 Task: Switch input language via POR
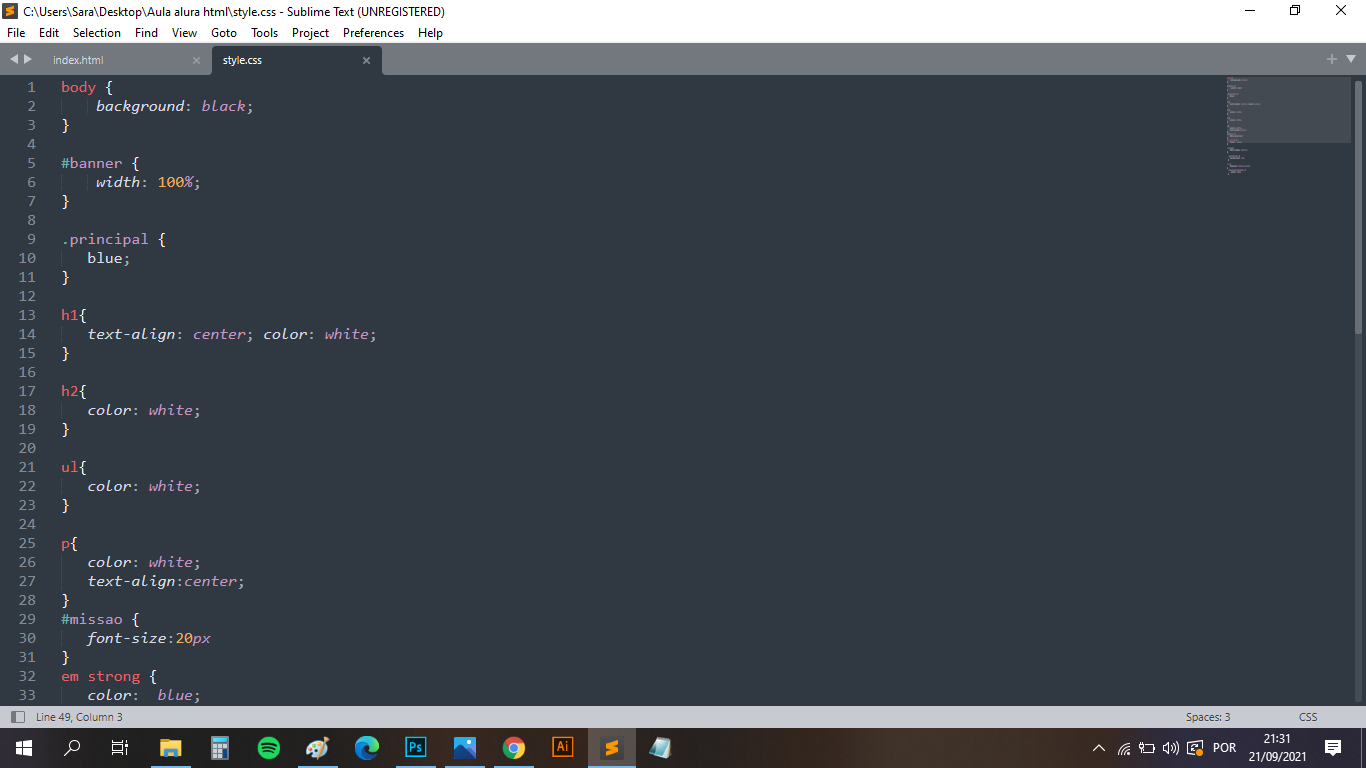tap(1224, 748)
